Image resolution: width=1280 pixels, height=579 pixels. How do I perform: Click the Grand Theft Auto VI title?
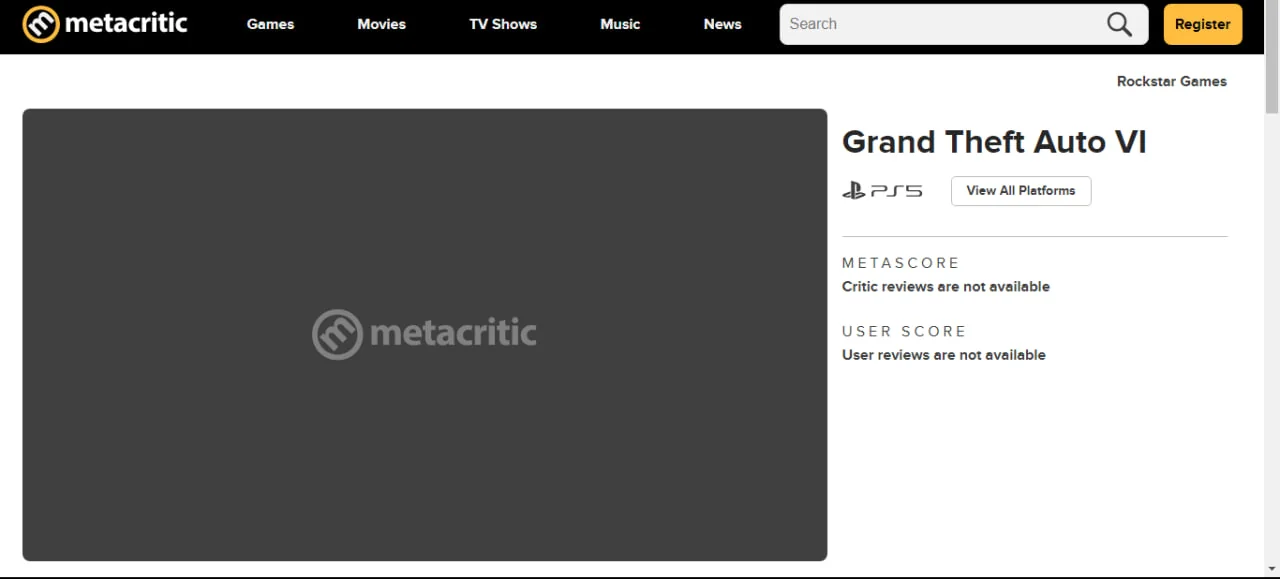tap(994, 142)
